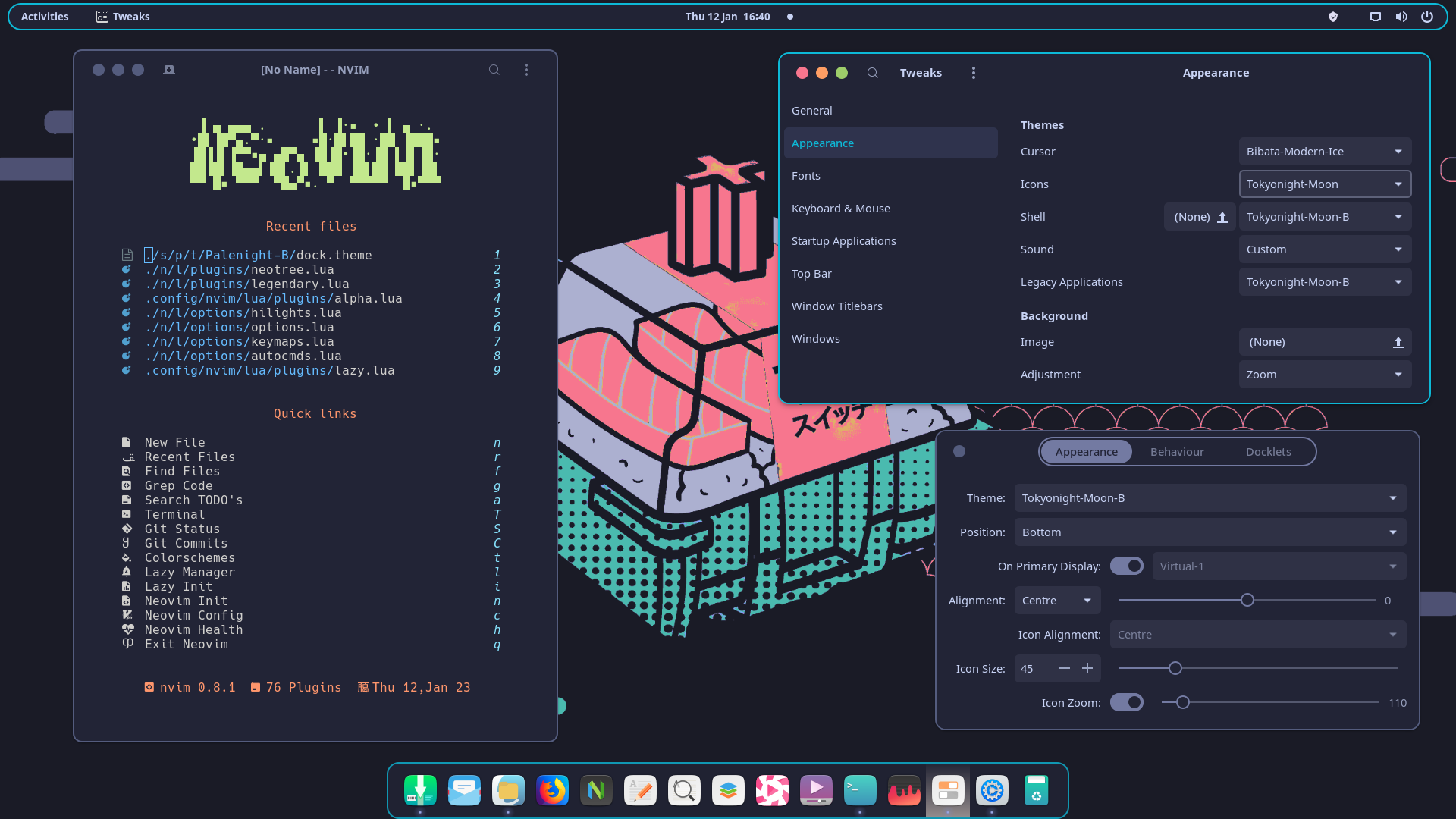Open Window Titlebars in Tweaks sidebar
Image resolution: width=1456 pixels, height=819 pixels.
[890, 306]
